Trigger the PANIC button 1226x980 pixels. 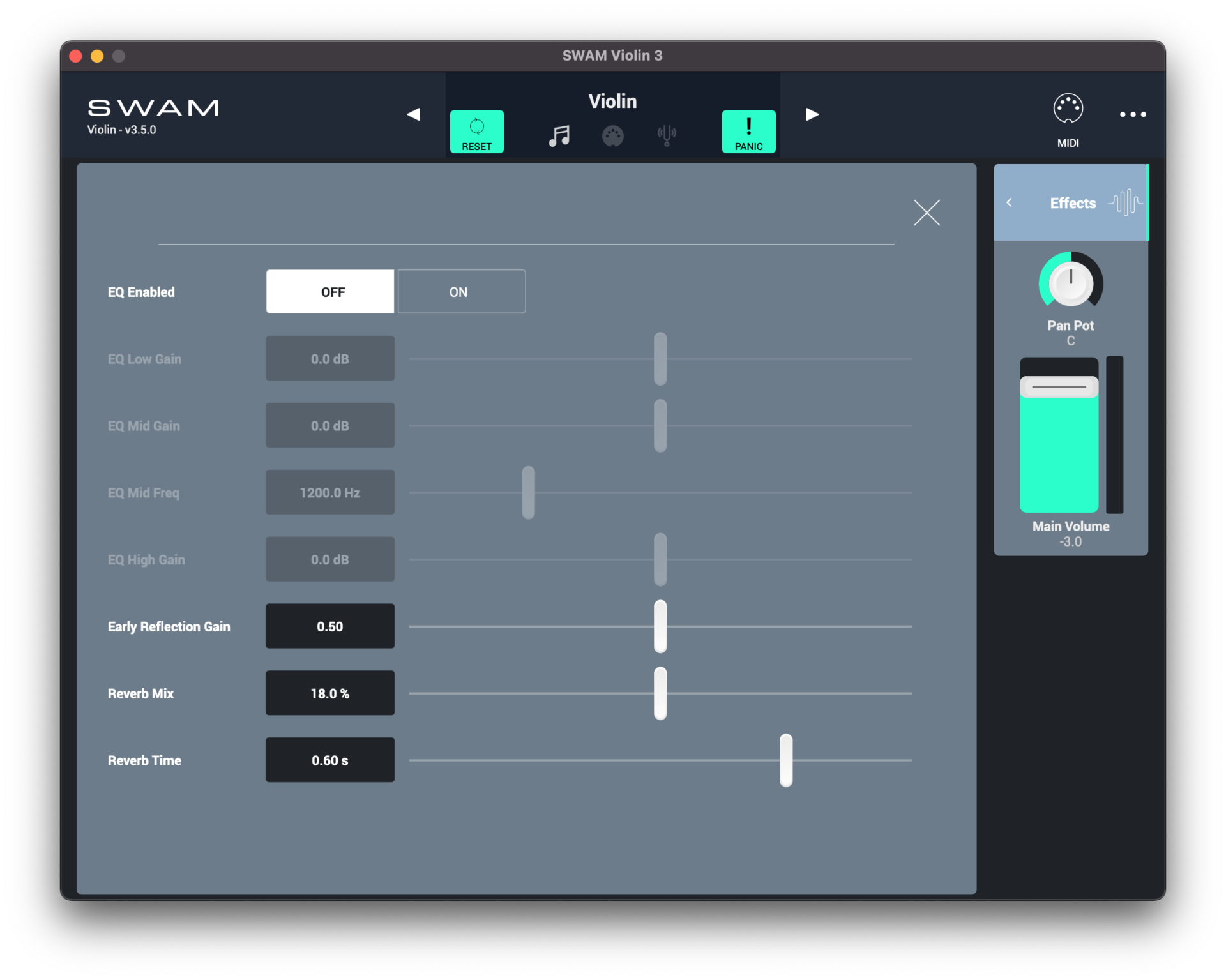click(x=748, y=132)
